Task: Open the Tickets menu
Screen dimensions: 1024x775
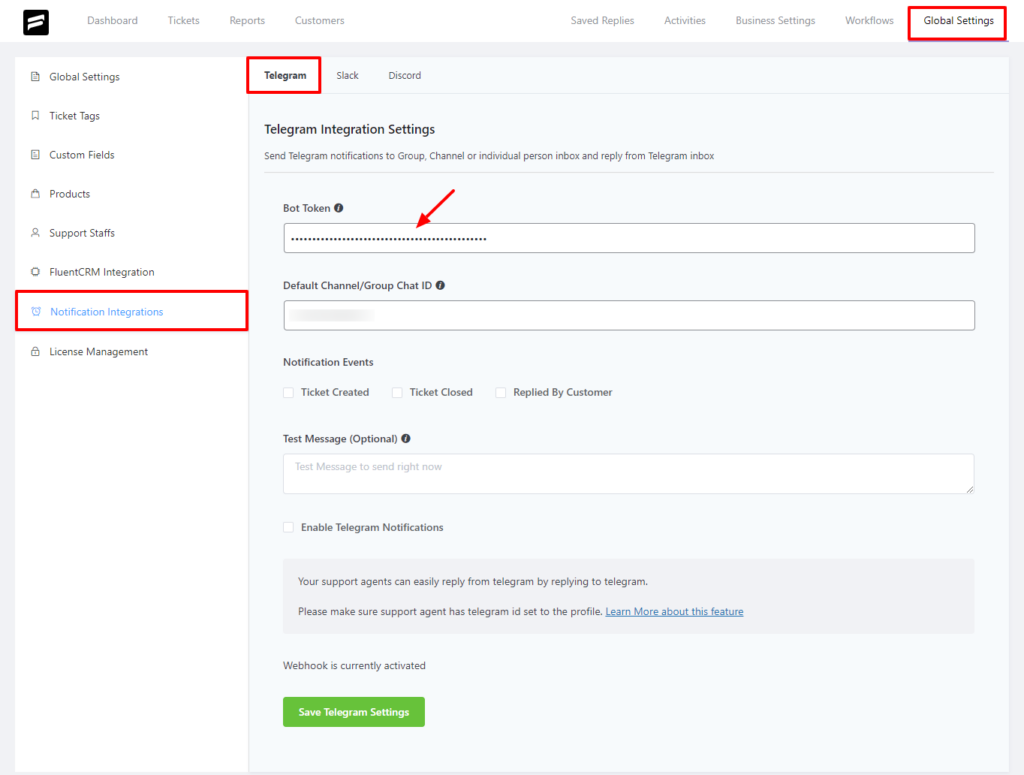Action: click(184, 20)
